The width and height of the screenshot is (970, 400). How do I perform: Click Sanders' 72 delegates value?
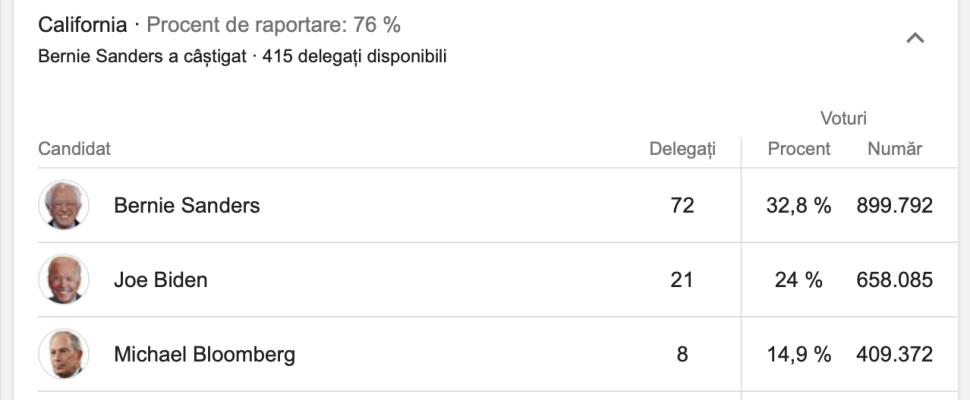pyautogui.click(x=682, y=205)
